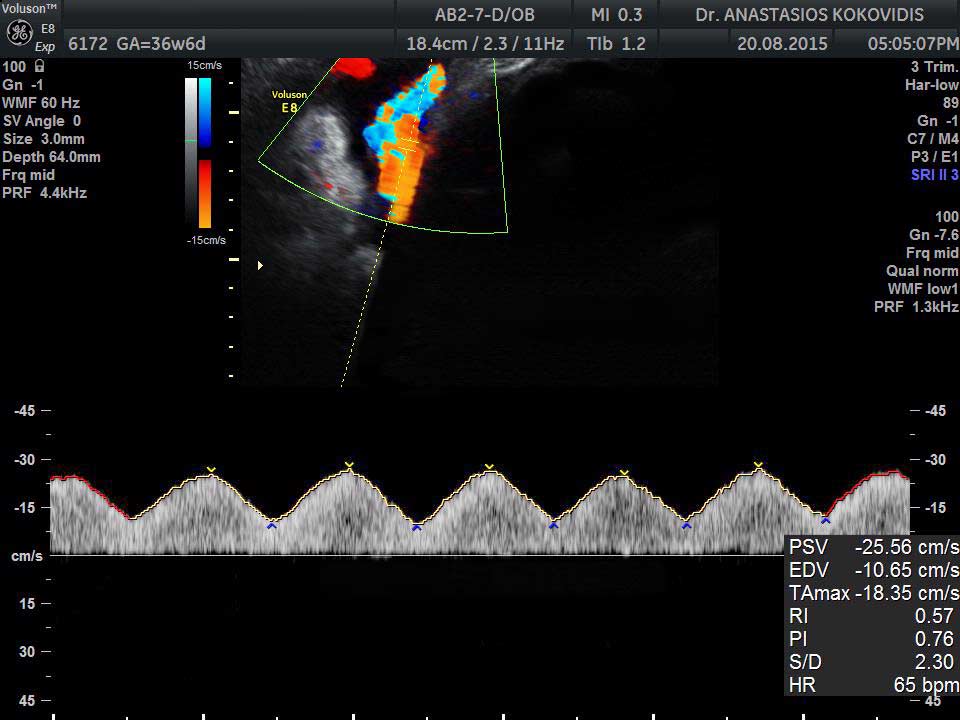Click the 15cm/s scale label
Viewport: 960px width, 720px height.
[204, 66]
